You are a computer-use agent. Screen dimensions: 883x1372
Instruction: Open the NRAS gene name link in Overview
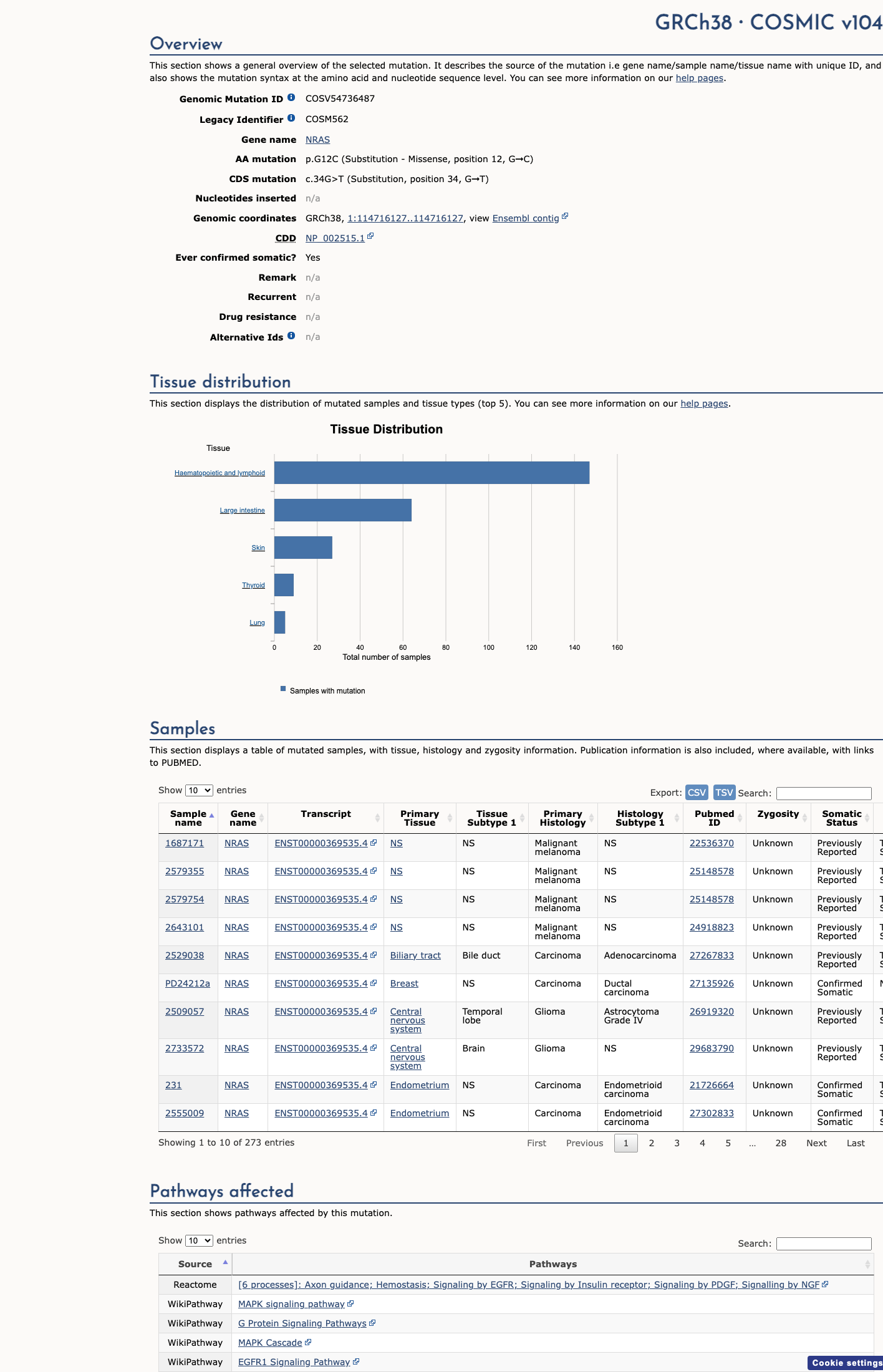[317, 140]
